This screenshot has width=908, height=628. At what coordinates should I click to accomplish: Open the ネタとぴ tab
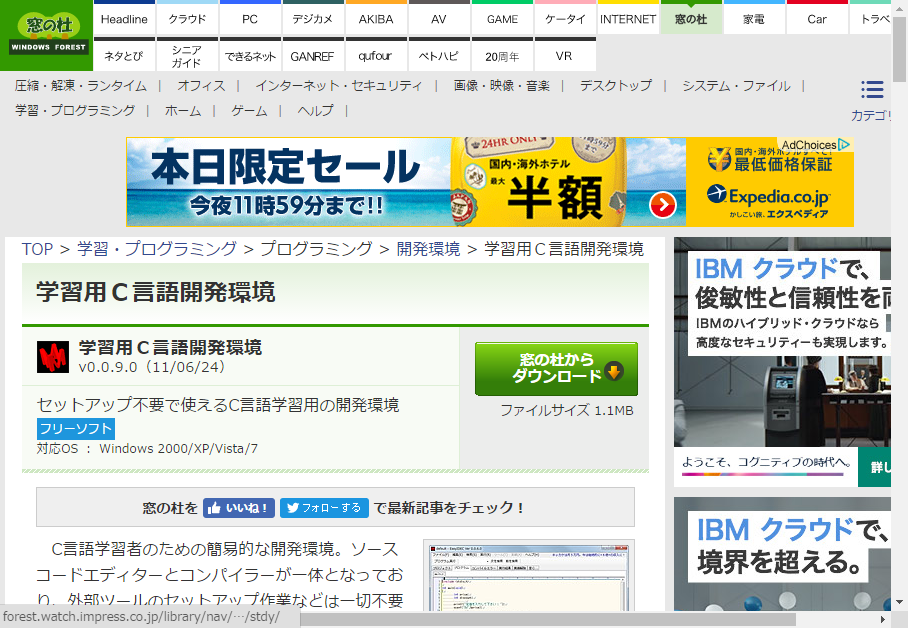point(124,56)
